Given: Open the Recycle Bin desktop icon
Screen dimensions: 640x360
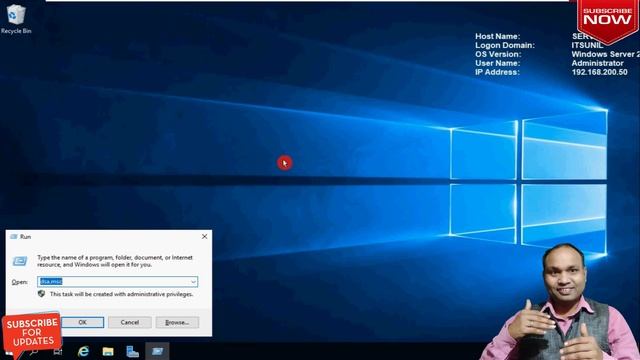Looking at the screenshot, I should (x=16, y=19).
